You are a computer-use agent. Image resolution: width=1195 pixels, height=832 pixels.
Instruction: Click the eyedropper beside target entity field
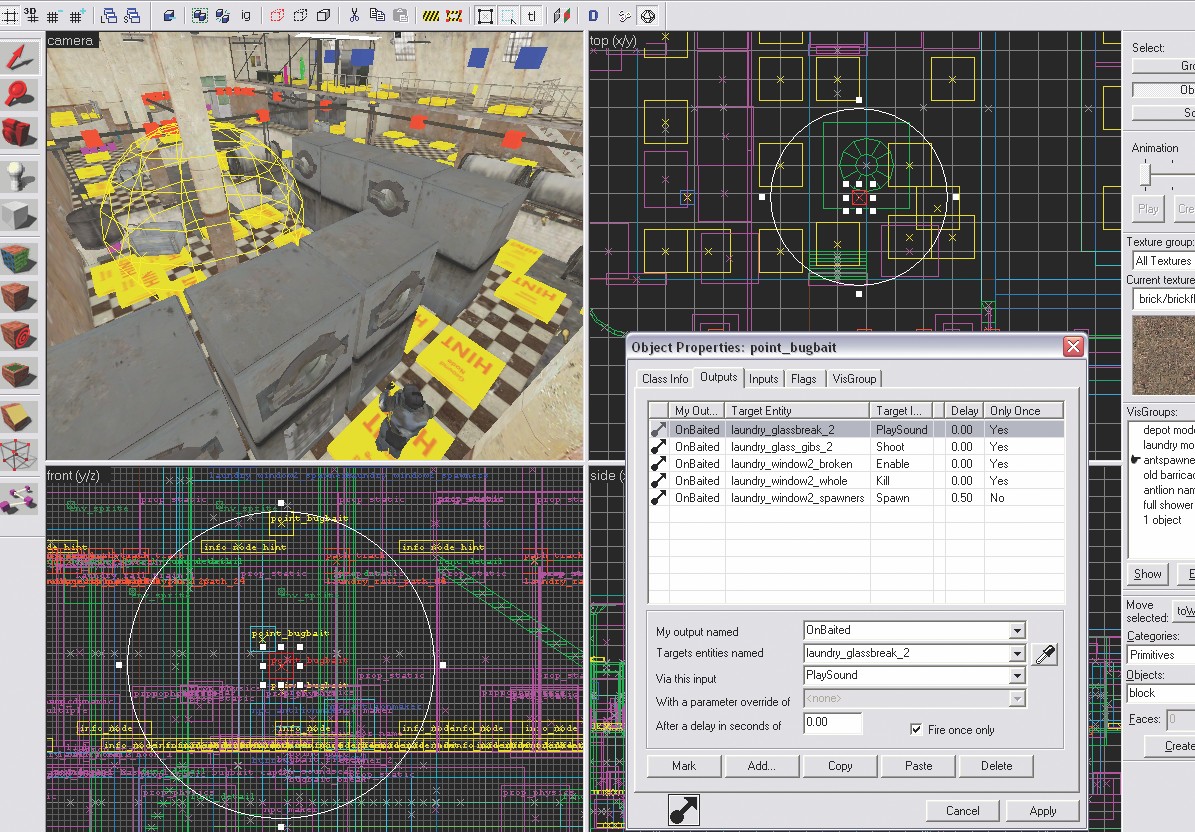(1044, 654)
